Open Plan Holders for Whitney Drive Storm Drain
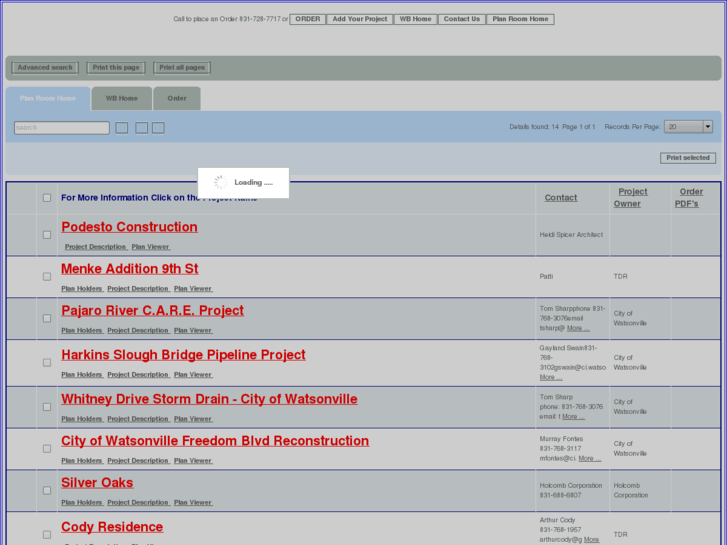Screen dimensions: 727x545 click(x=82, y=419)
